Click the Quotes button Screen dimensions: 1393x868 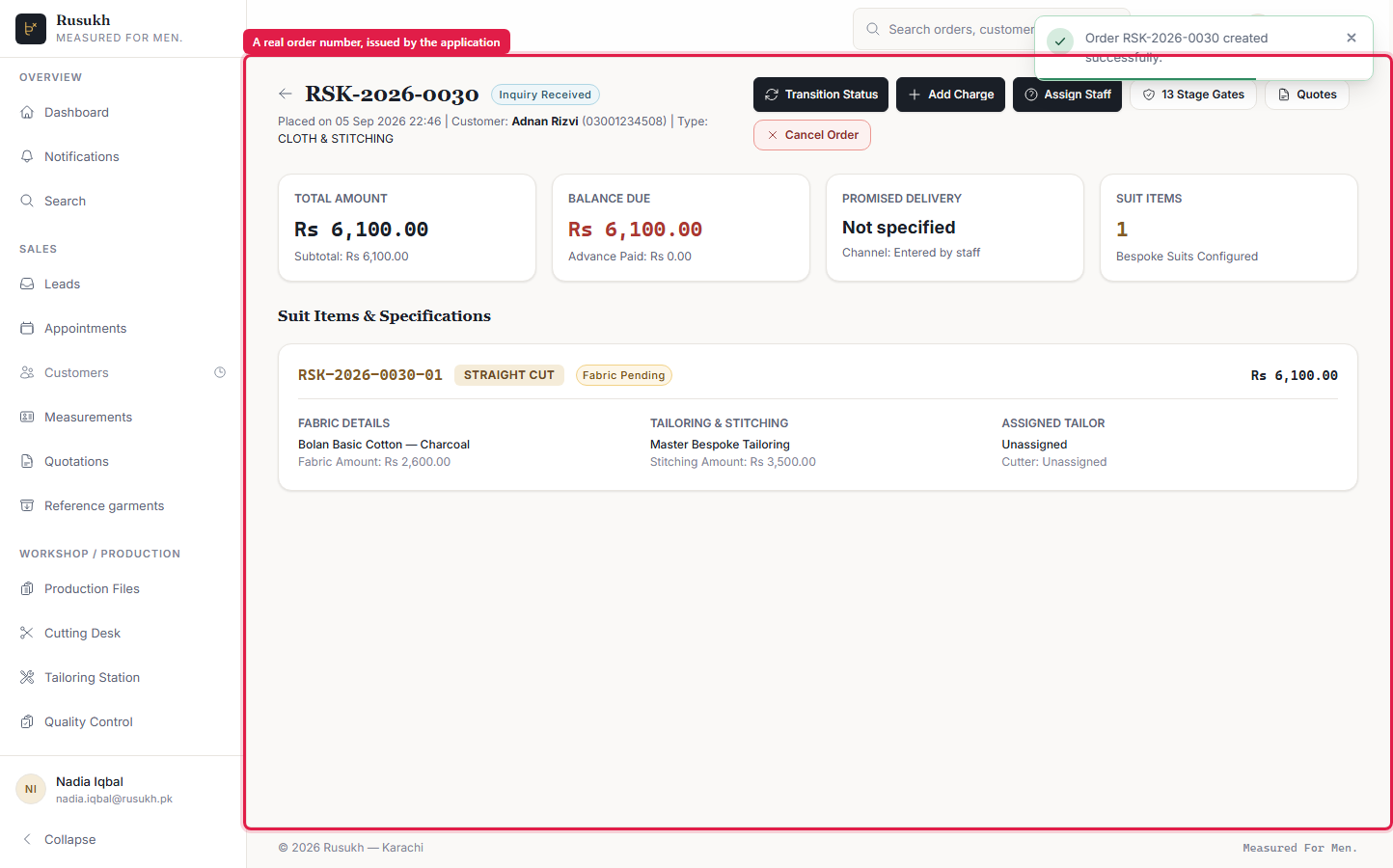pyautogui.click(x=1307, y=95)
